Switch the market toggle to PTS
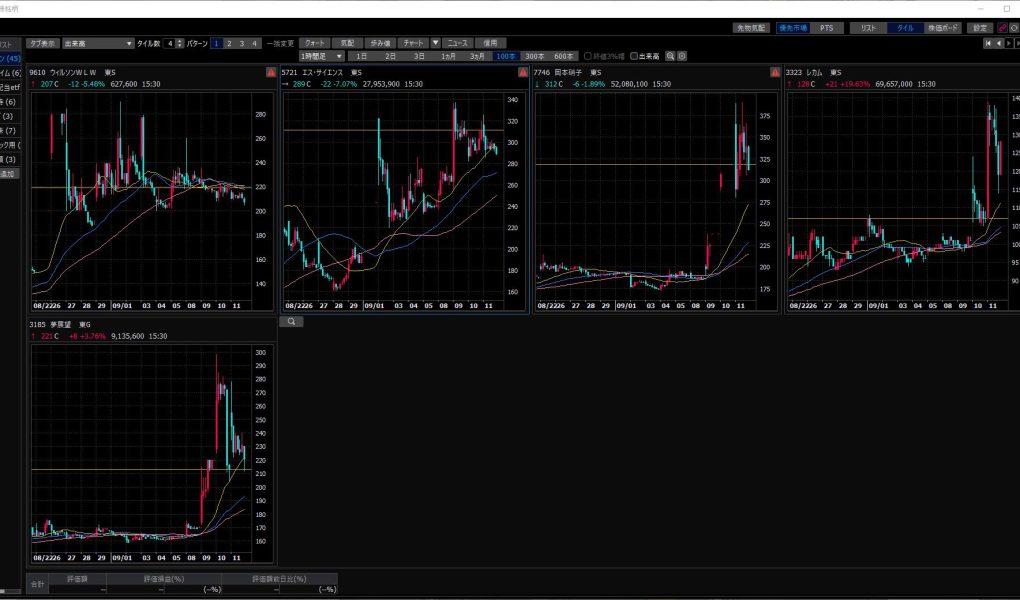The width and height of the screenshot is (1020, 600). click(826, 28)
